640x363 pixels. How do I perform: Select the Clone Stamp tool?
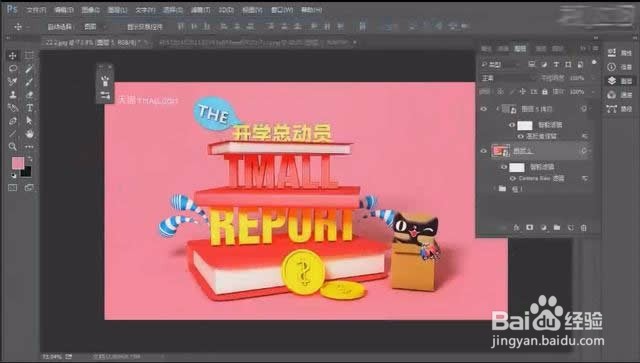pos(13,95)
